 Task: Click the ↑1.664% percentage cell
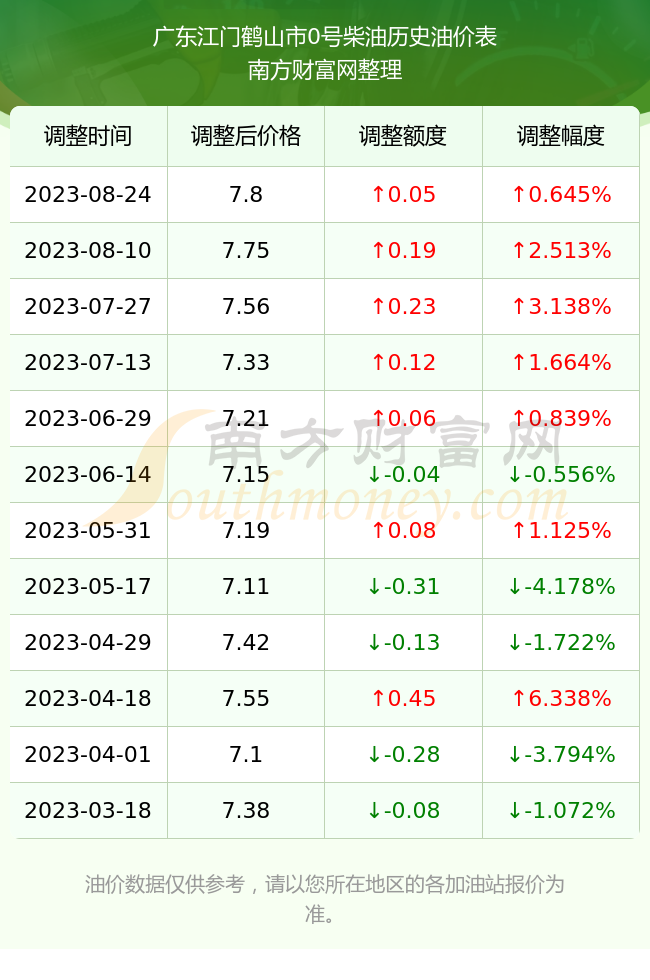561,362
